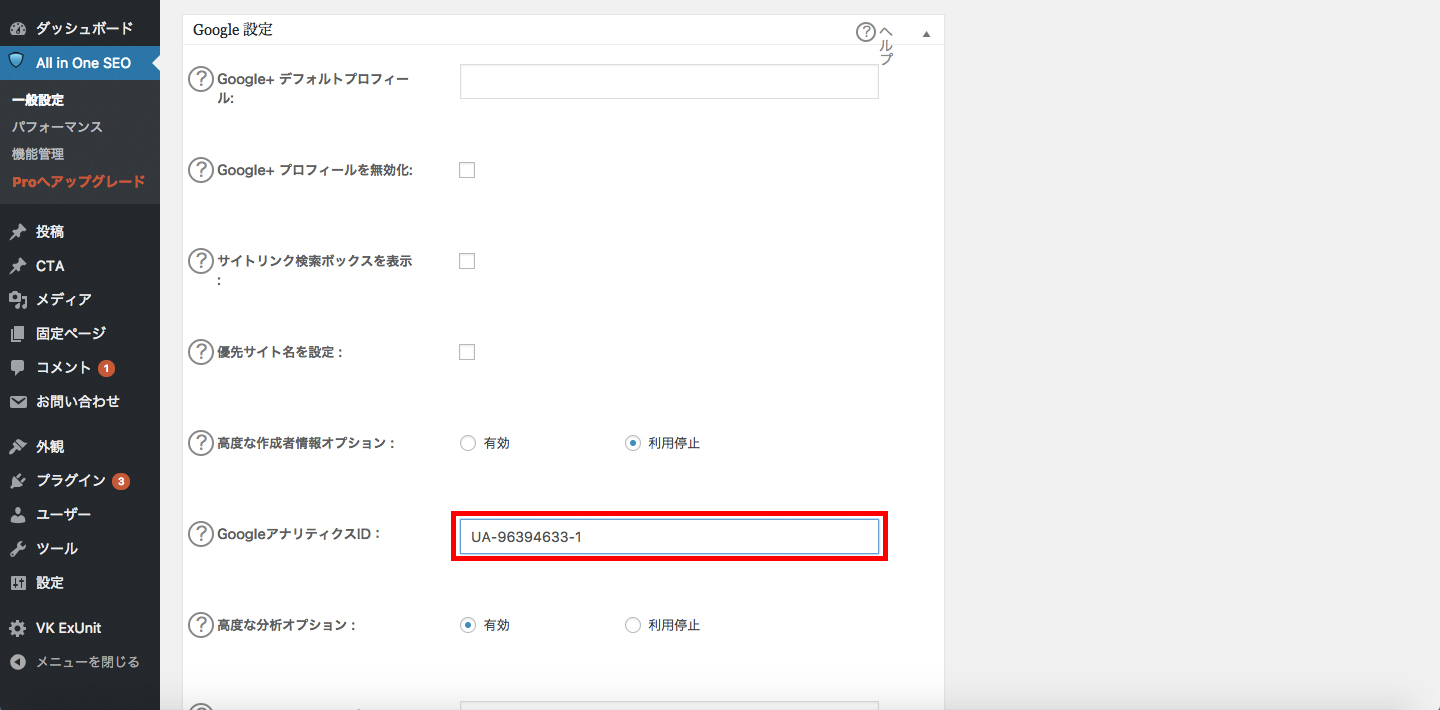1440x710 pixels.
Task: Open help icon for Google+ プロフィールを無効化
Action: pos(201,170)
